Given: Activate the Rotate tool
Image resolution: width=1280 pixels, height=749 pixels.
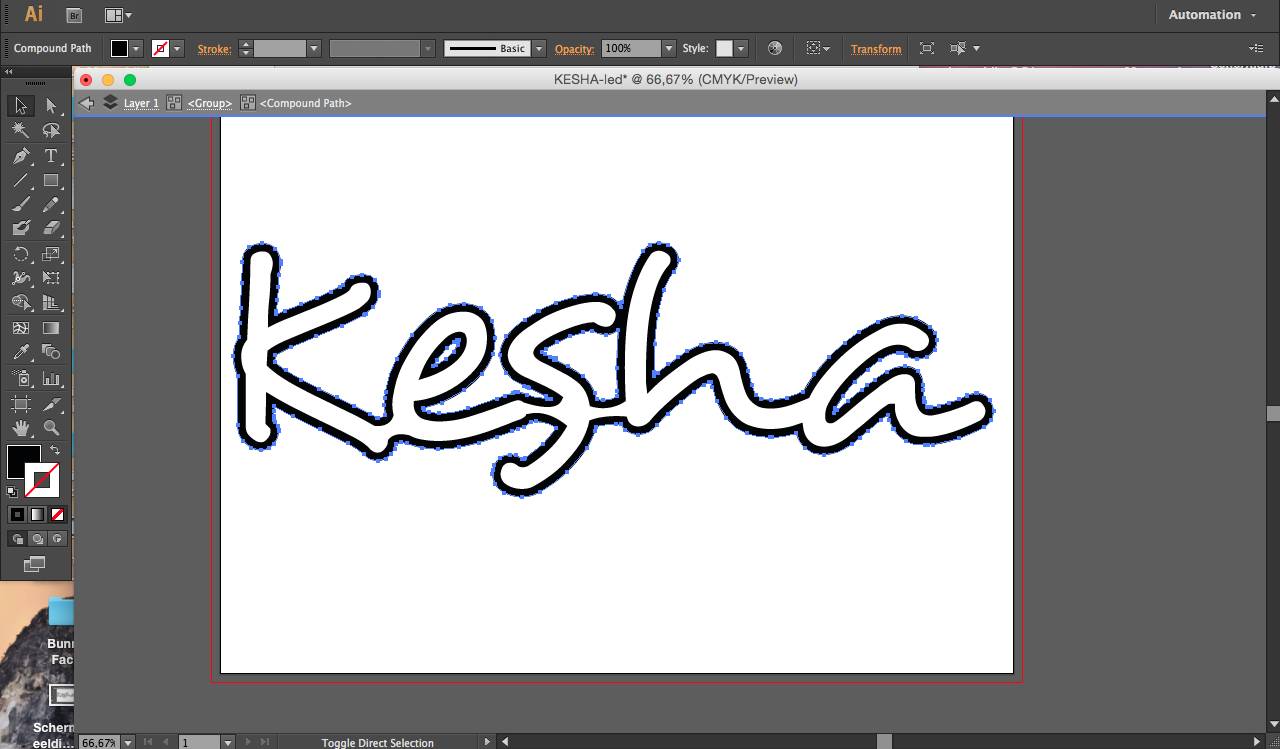Looking at the screenshot, I should pos(20,254).
